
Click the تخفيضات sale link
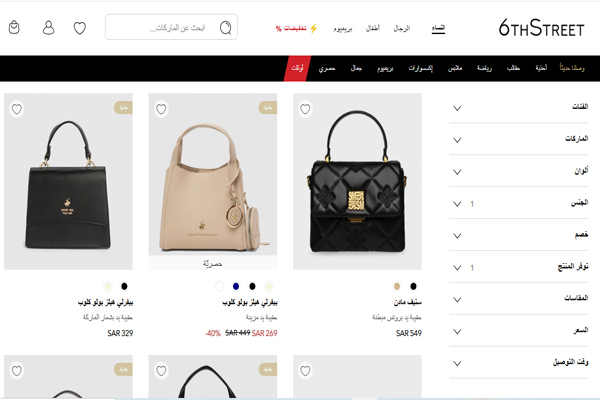point(291,28)
